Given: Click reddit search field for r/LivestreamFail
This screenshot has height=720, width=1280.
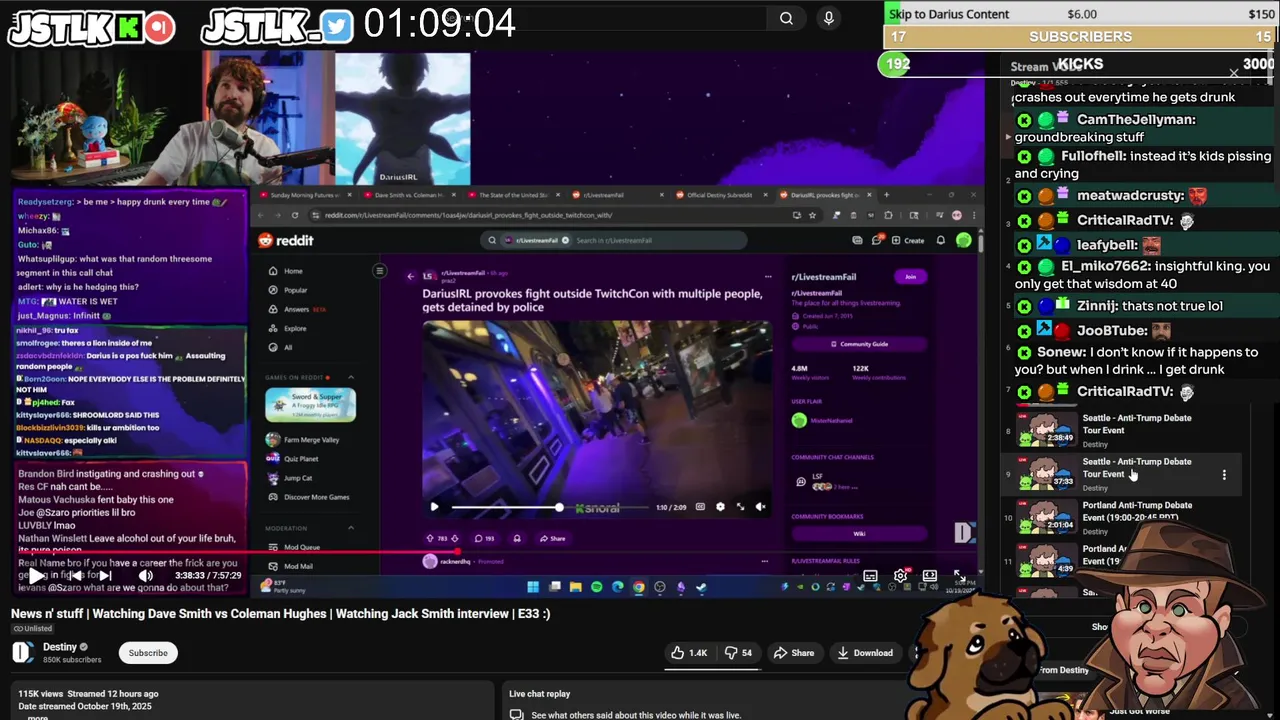Looking at the screenshot, I should (x=615, y=240).
